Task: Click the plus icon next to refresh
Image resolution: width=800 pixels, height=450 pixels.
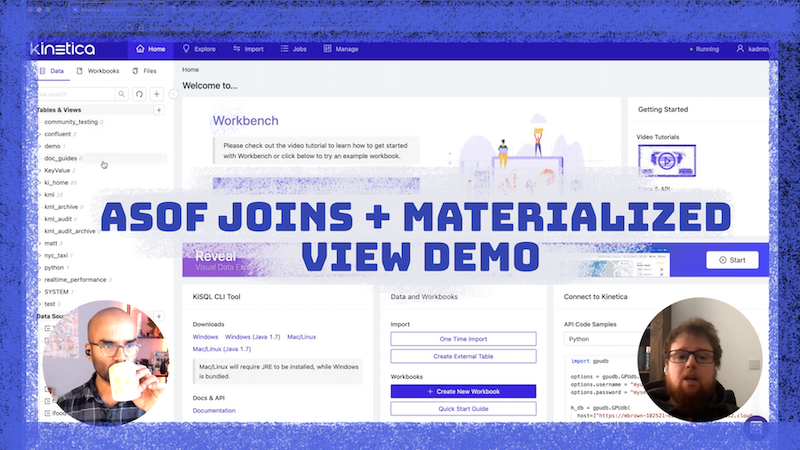Action: coord(157,94)
